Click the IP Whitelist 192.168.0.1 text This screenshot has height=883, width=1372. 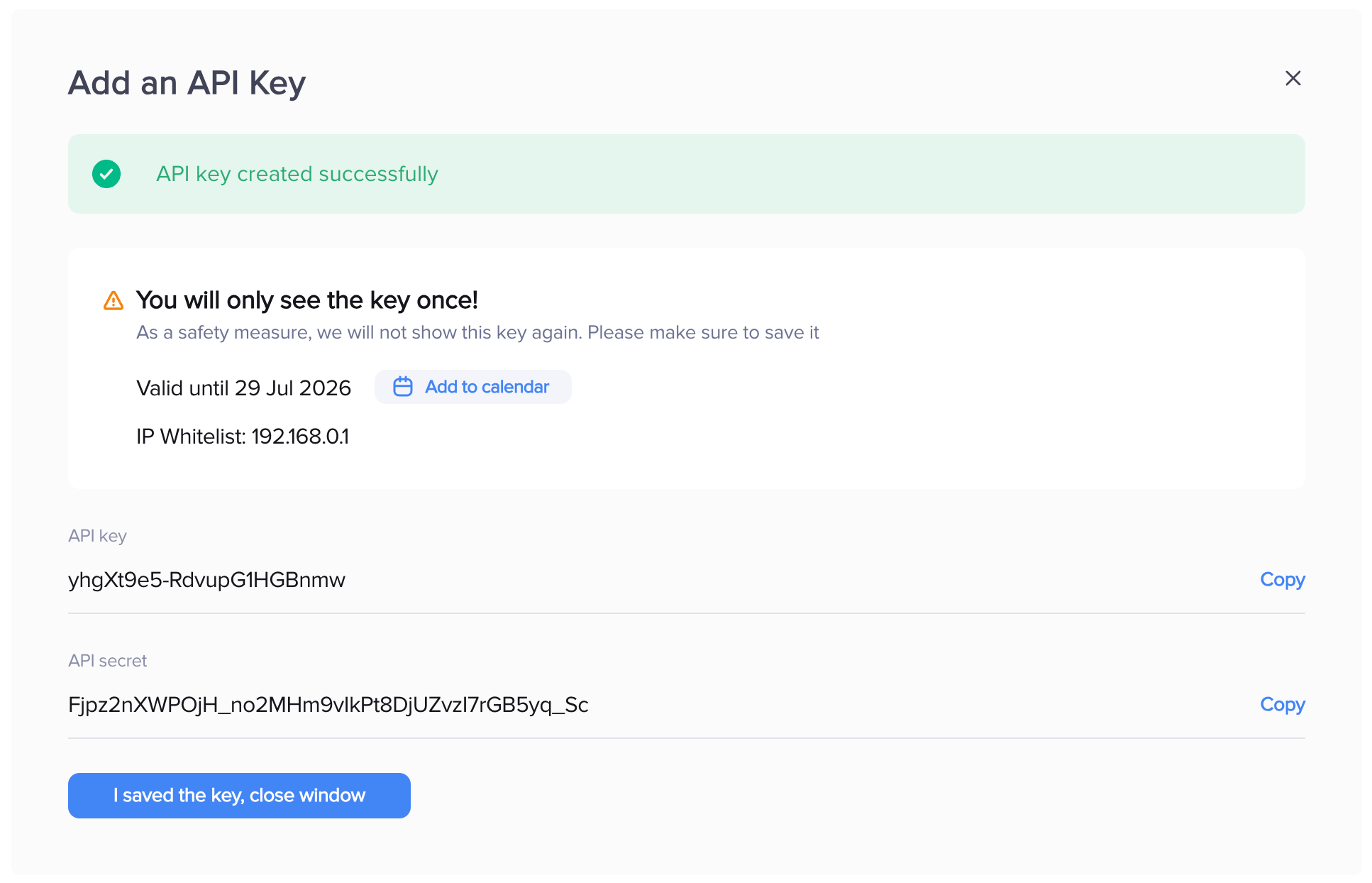tap(242, 437)
